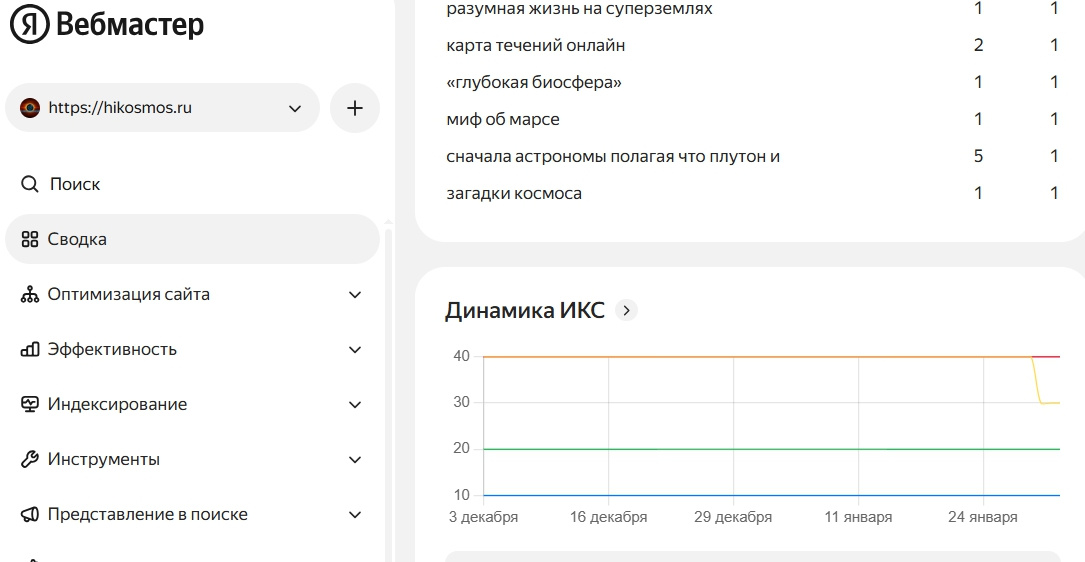
Task: Click value 5 in плутон query row
Action: tap(978, 156)
